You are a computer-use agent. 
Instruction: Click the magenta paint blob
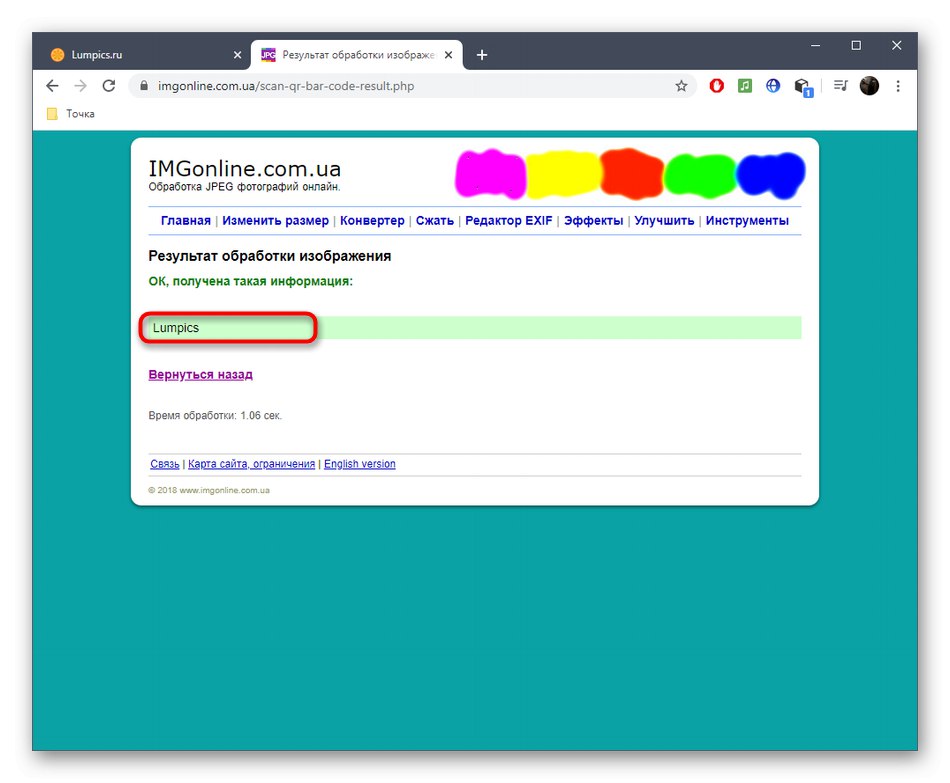(x=490, y=174)
